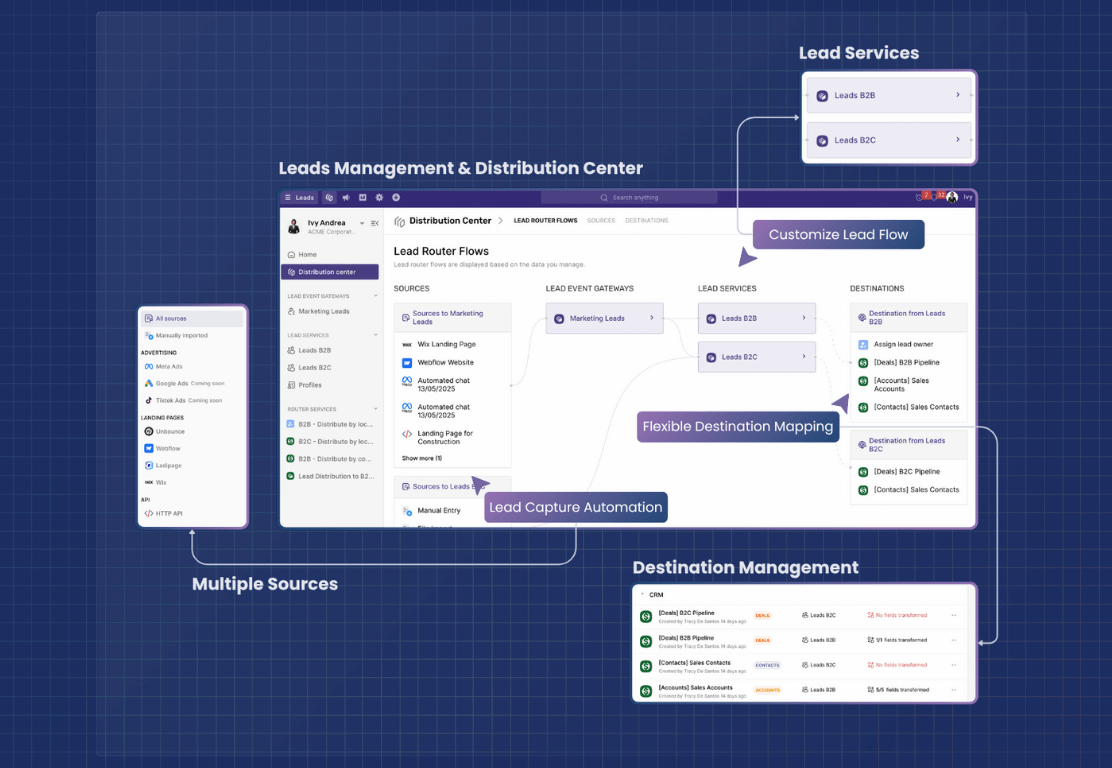
Task: Click the Meta Ads icon in sources list
Action: pos(149,367)
